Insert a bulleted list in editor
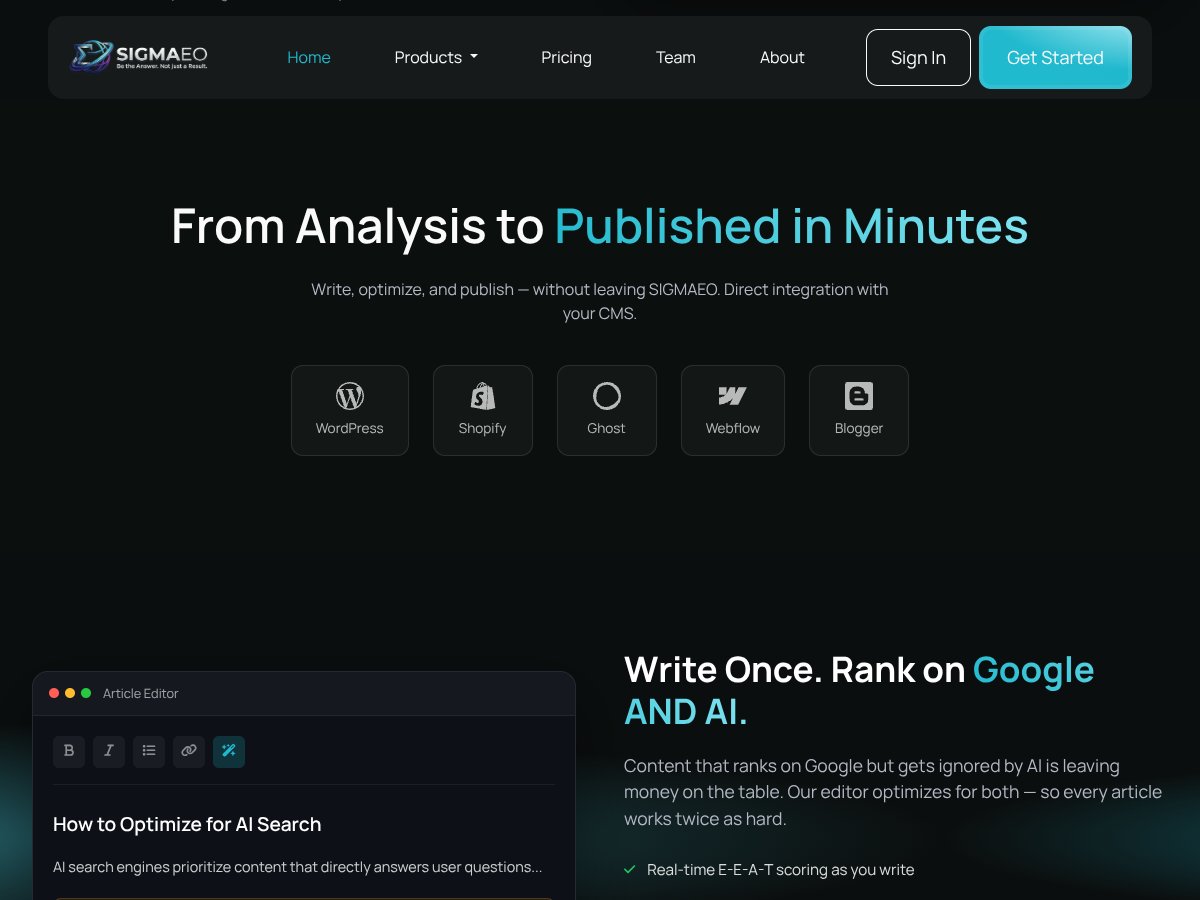The image size is (1200, 900). point(149,751)
